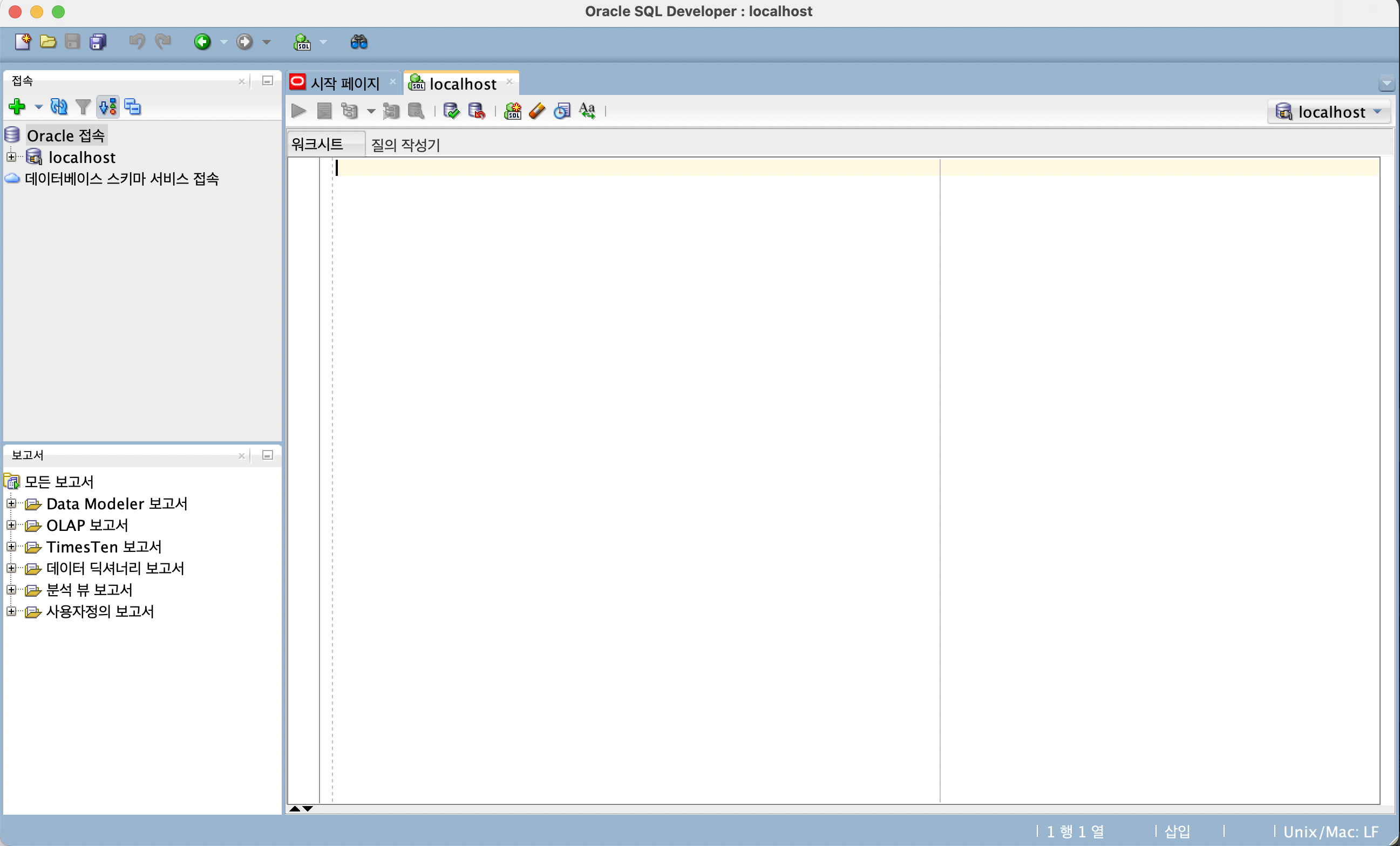Select the 워크시트 tab
Viewport: 1400px width, 846px height.
pyautogui.click(x=325, y=144)
